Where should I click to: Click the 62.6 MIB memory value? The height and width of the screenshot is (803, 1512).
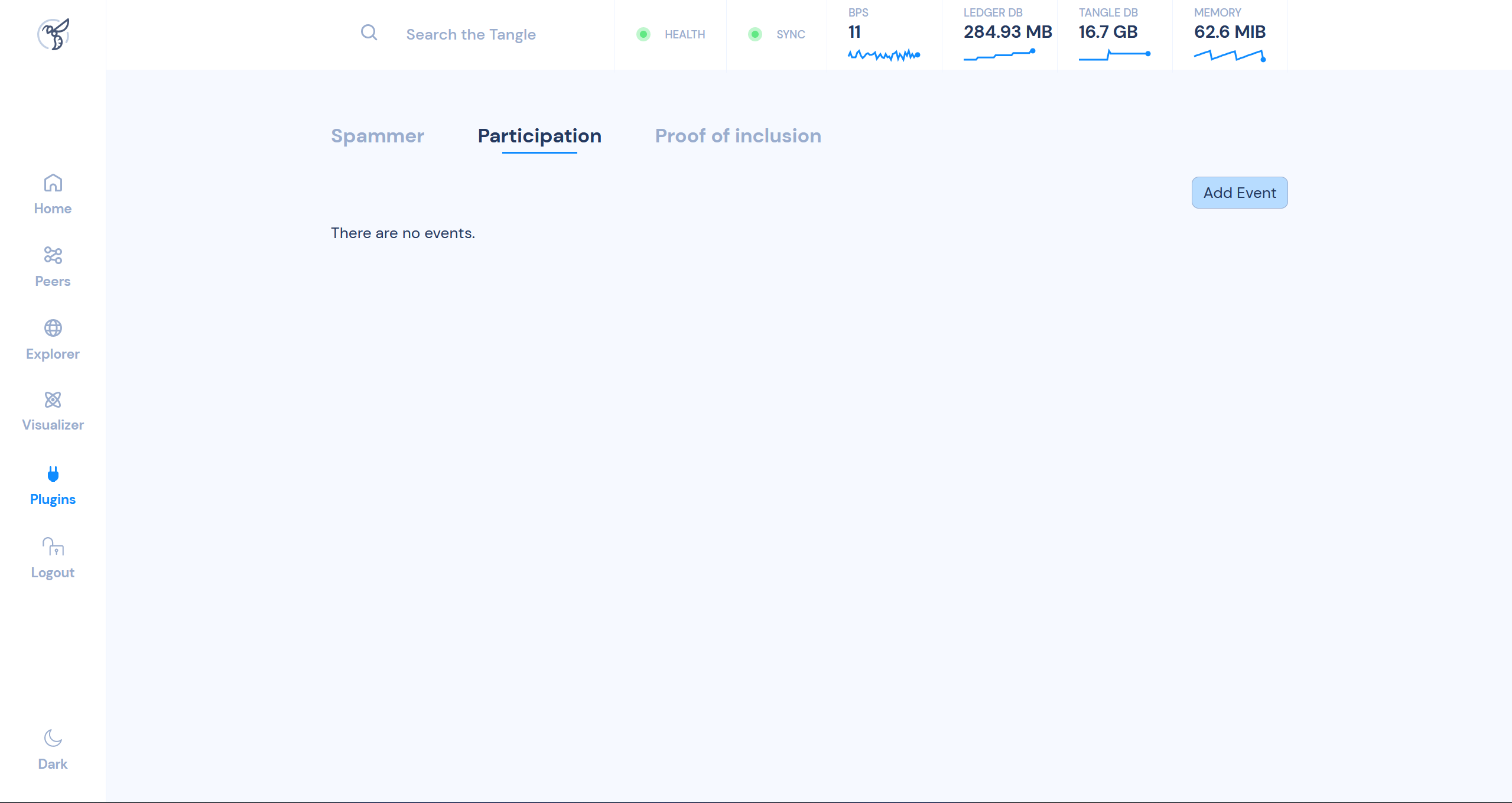click(1230, 32)
